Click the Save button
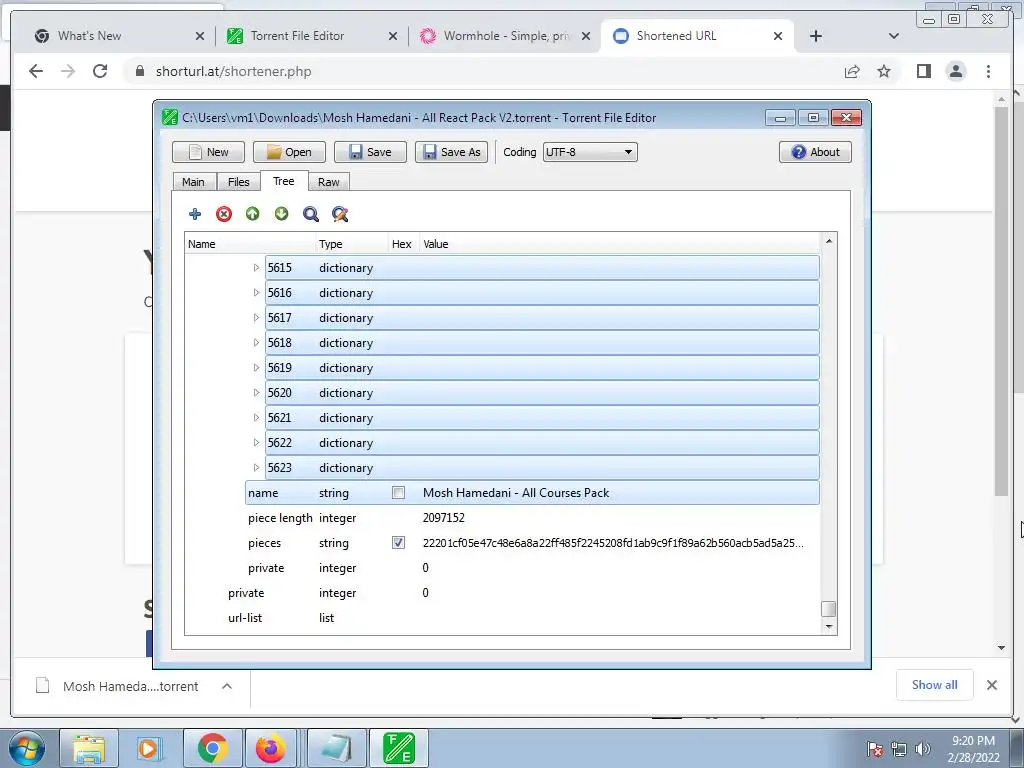Viewport: 1024px width, 768px height. tap(370, 152)
